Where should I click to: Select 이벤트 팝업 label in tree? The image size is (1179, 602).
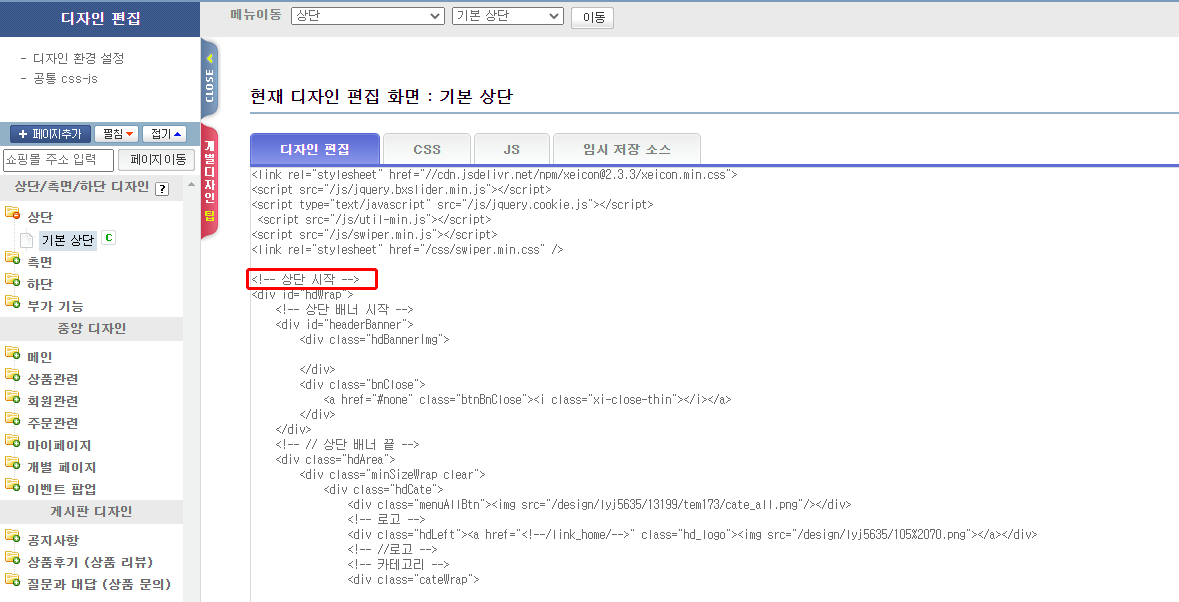62,489
